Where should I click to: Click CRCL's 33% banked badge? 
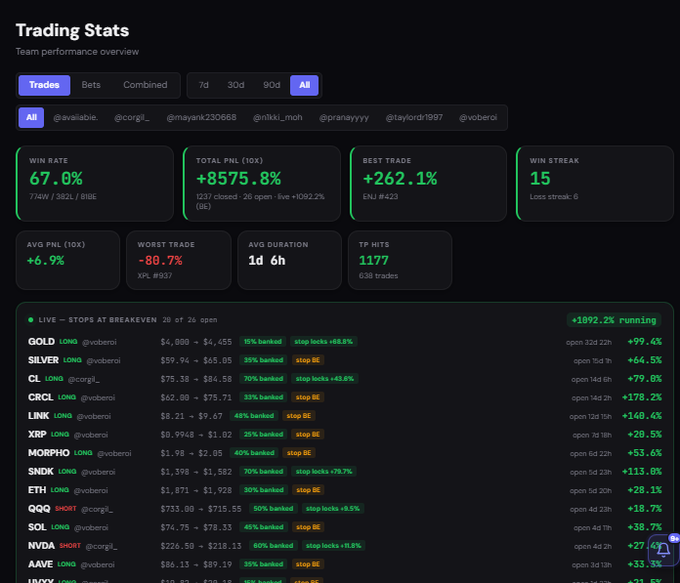tap(263, 397)
